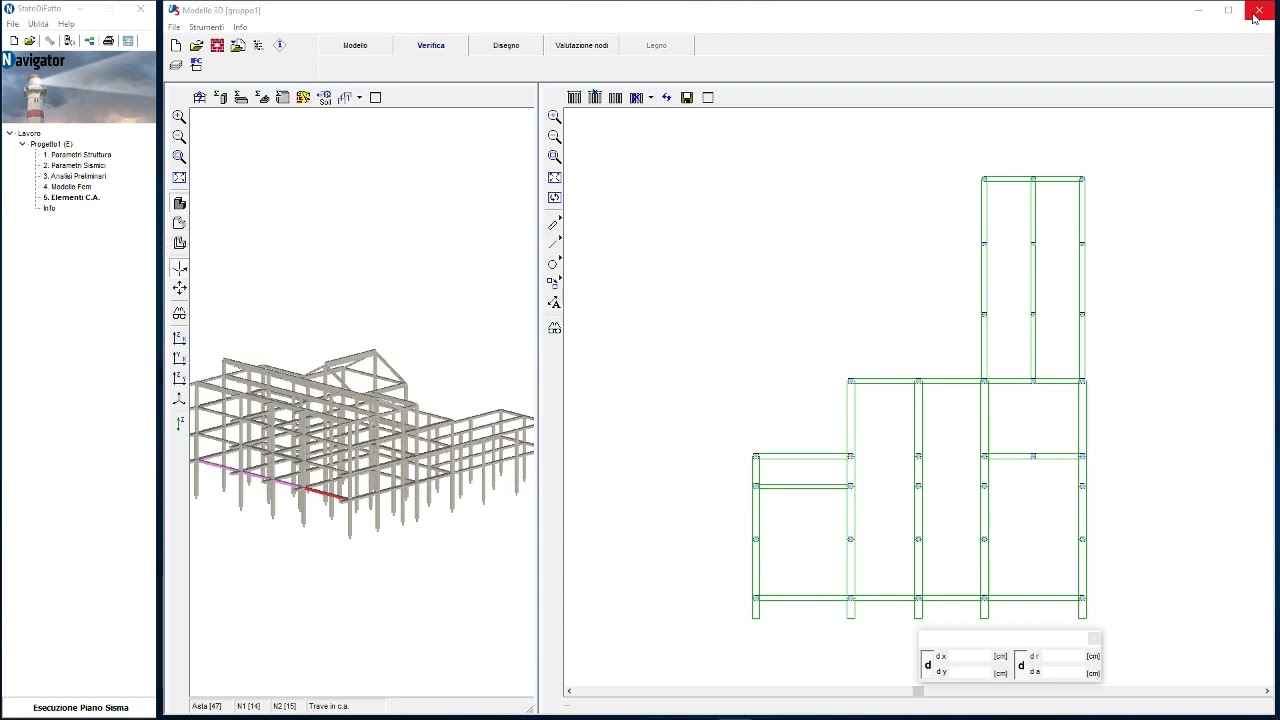Fit the 3D model view to window

pyautogui.click(x=179, y=178)
